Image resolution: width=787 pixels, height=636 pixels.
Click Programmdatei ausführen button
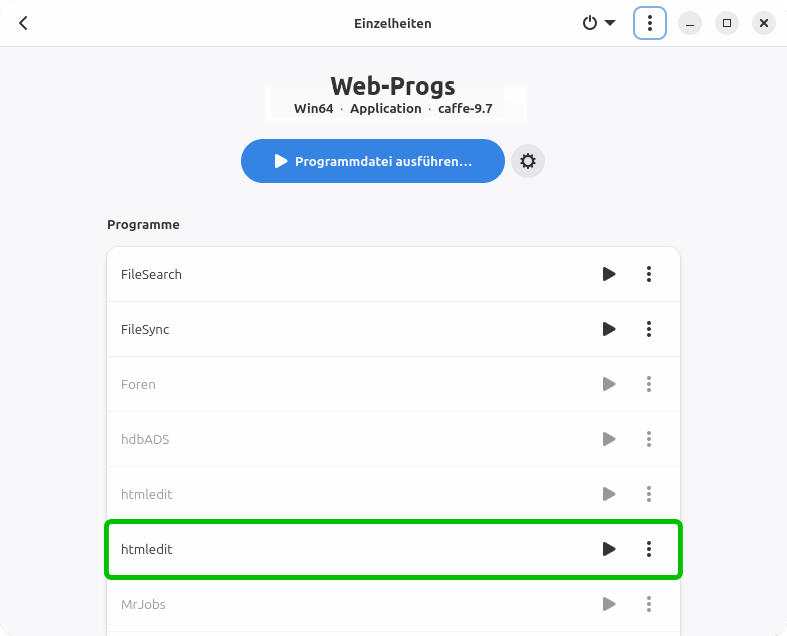(x=372, y=161)
